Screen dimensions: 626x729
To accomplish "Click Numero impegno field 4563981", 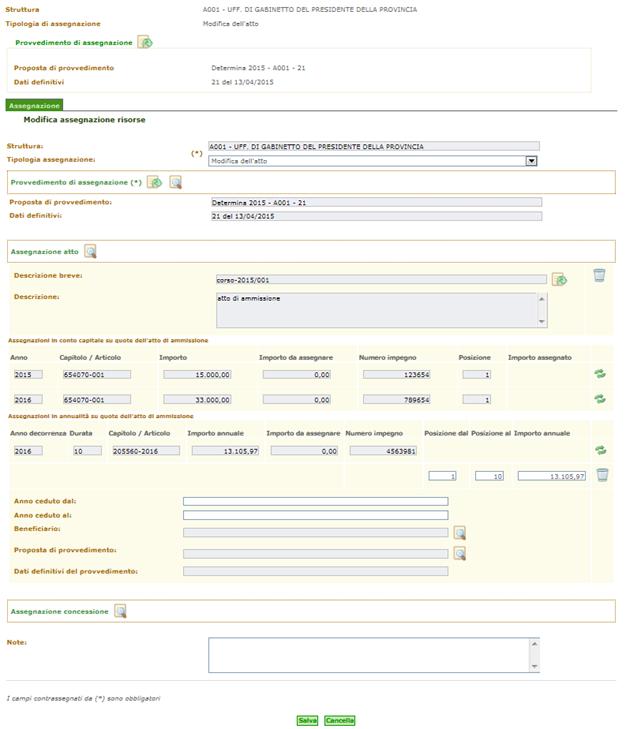I will pos(383,451).
